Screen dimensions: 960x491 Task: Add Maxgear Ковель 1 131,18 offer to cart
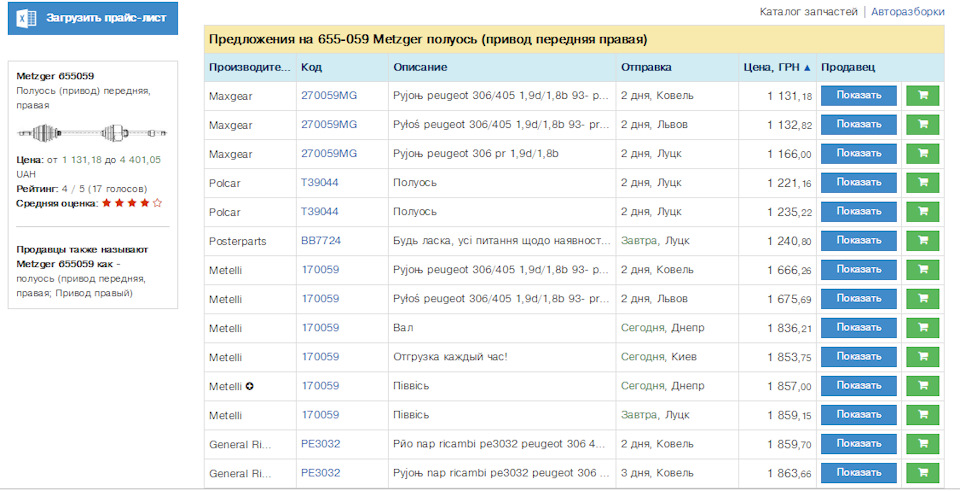tap(922, 96)
